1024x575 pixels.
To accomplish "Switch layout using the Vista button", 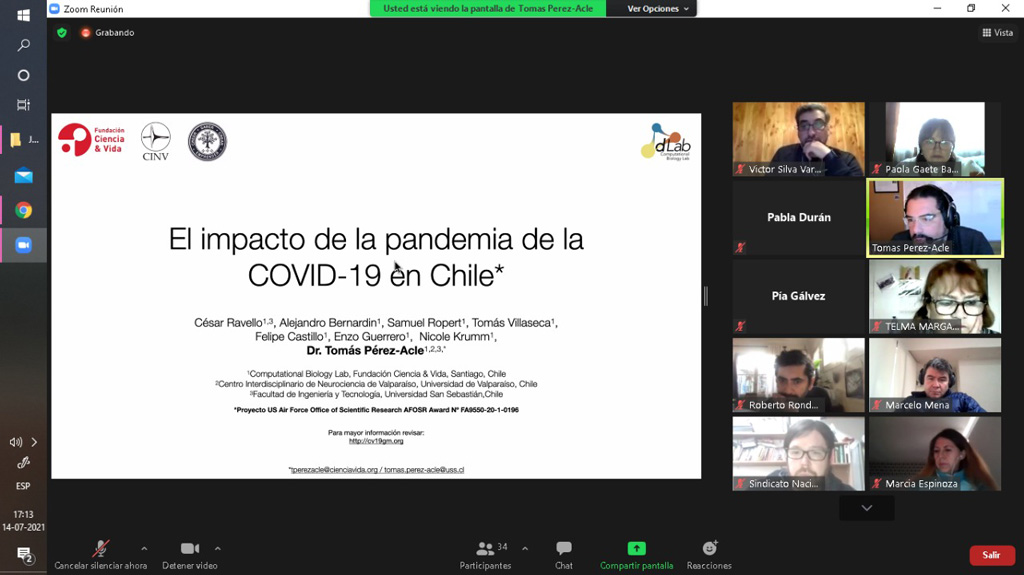I will pyautogui.click(x=997, y=33).
